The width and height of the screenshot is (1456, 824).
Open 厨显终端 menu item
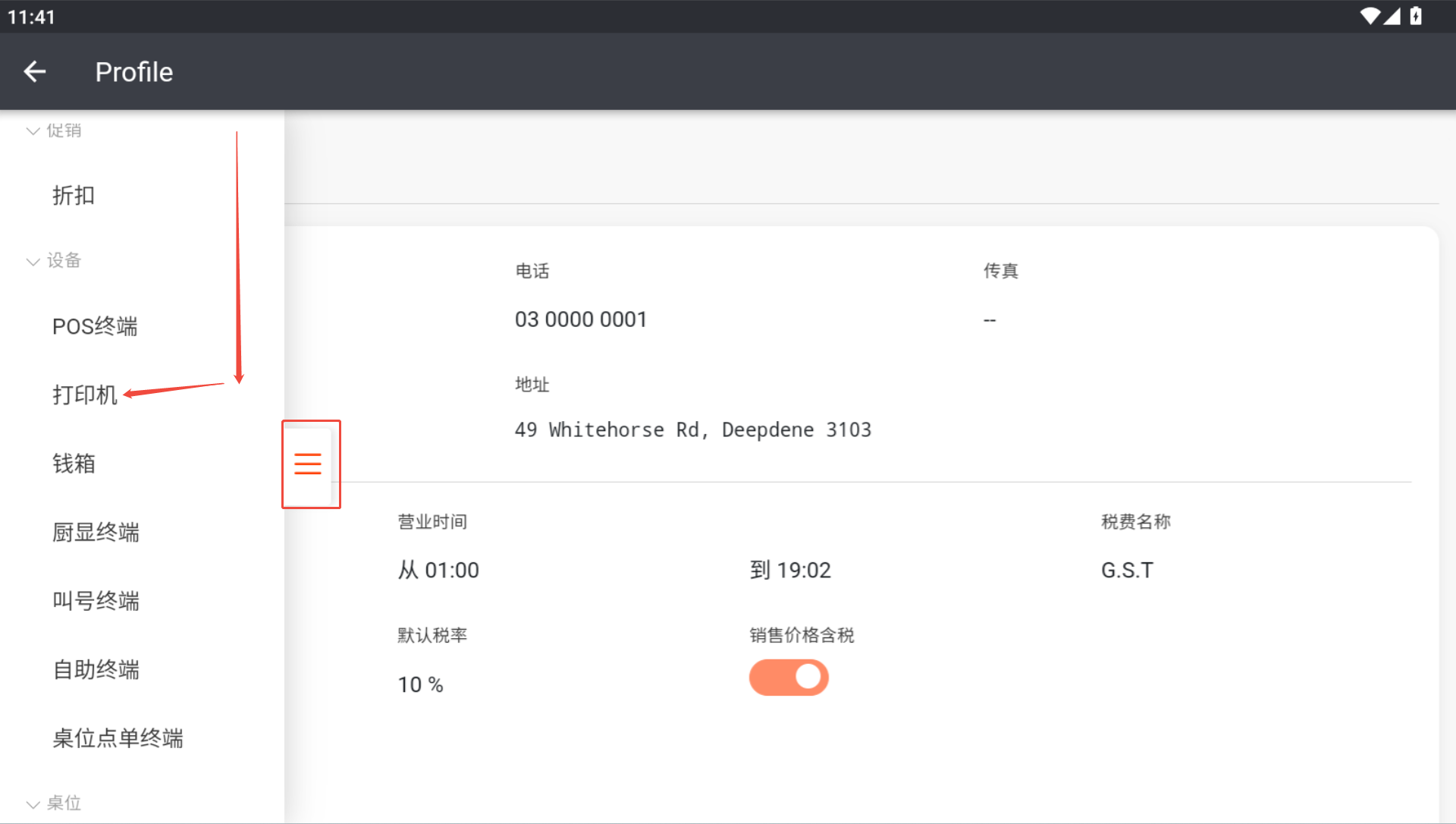point(96,533)
